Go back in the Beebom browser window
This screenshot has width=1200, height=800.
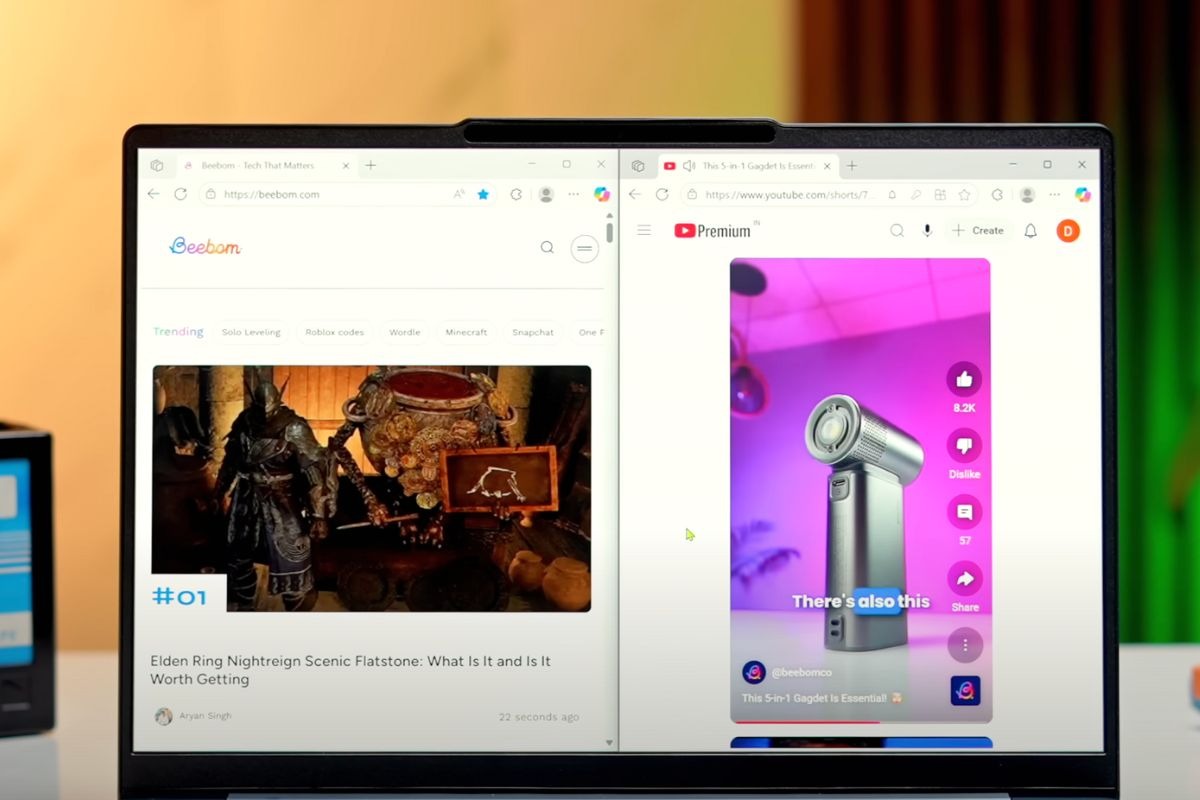tap(153, 194)
